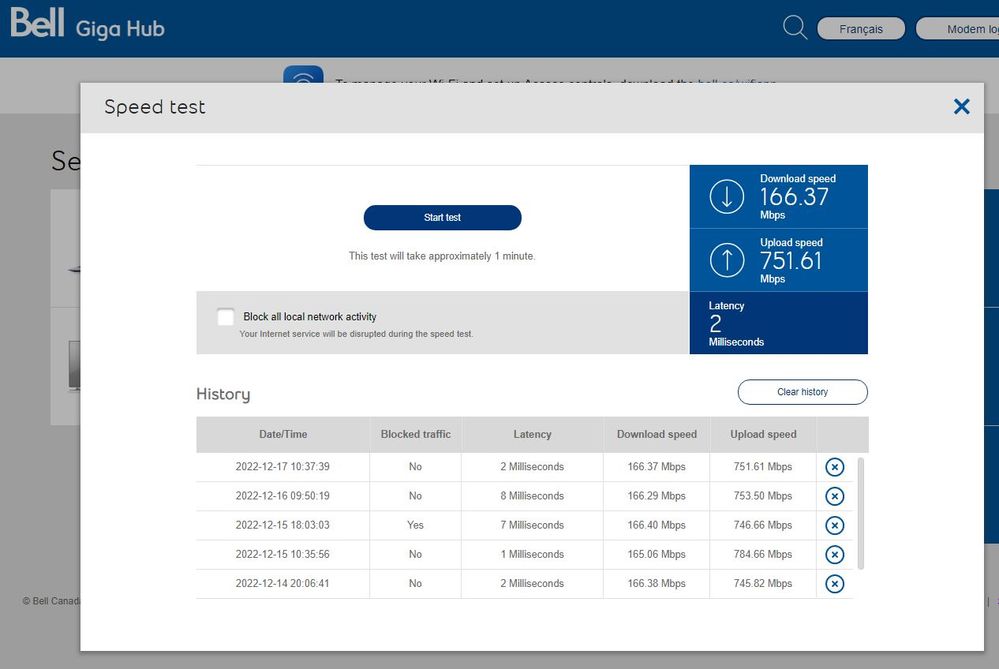This screenshot has width=999, height=669.
Task: Click the Bell Giga Hub logo
Action: (87, 26)
